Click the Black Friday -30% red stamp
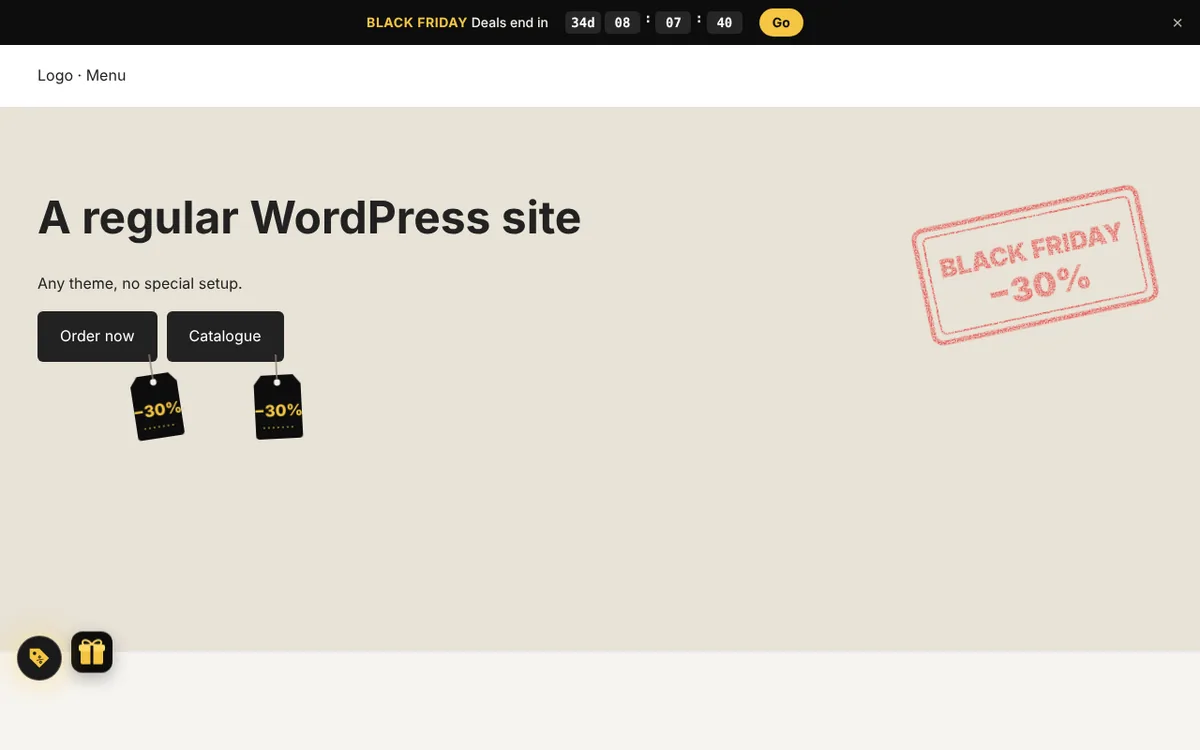The image size is (1200, 750). [x=1034, y=265]
